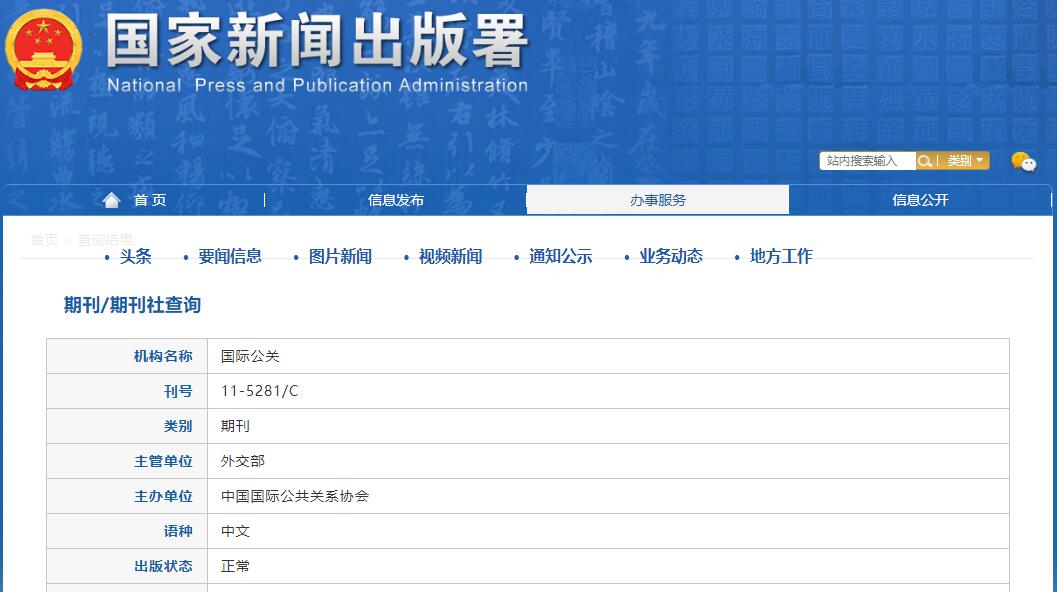
Task: Click the 刊号 row label
Action: pos(178,391)
